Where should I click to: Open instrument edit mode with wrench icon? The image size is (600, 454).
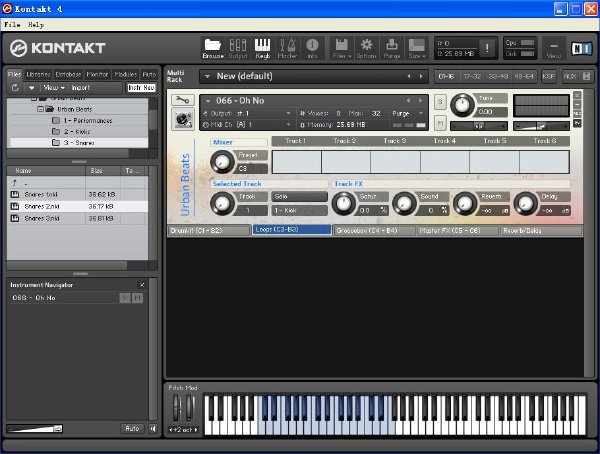183,100
